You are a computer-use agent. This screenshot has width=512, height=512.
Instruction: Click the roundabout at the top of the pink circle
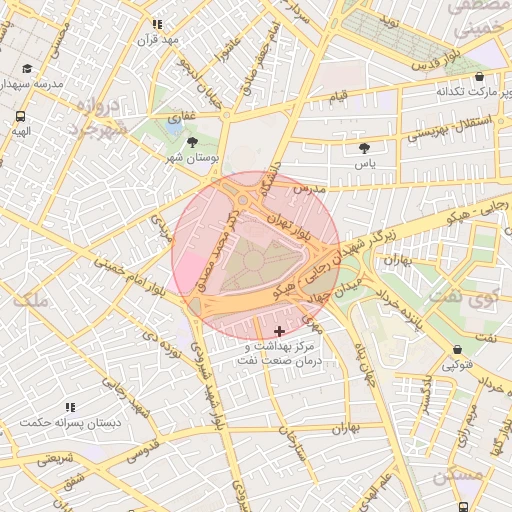coord(243,201)
